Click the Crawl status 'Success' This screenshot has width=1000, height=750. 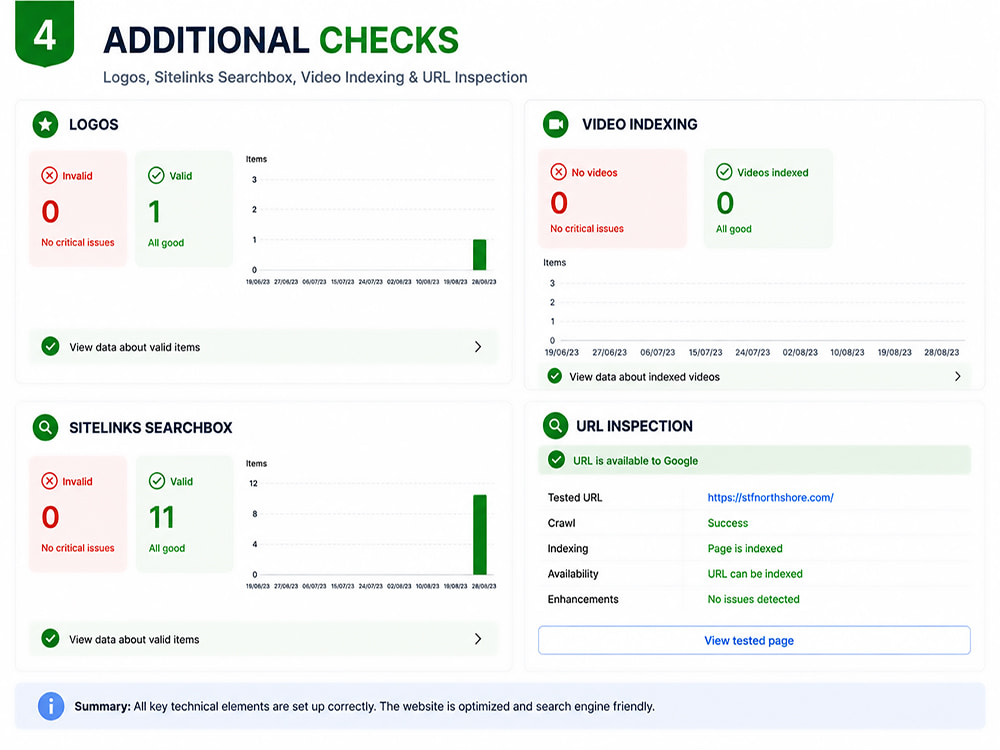728,523
